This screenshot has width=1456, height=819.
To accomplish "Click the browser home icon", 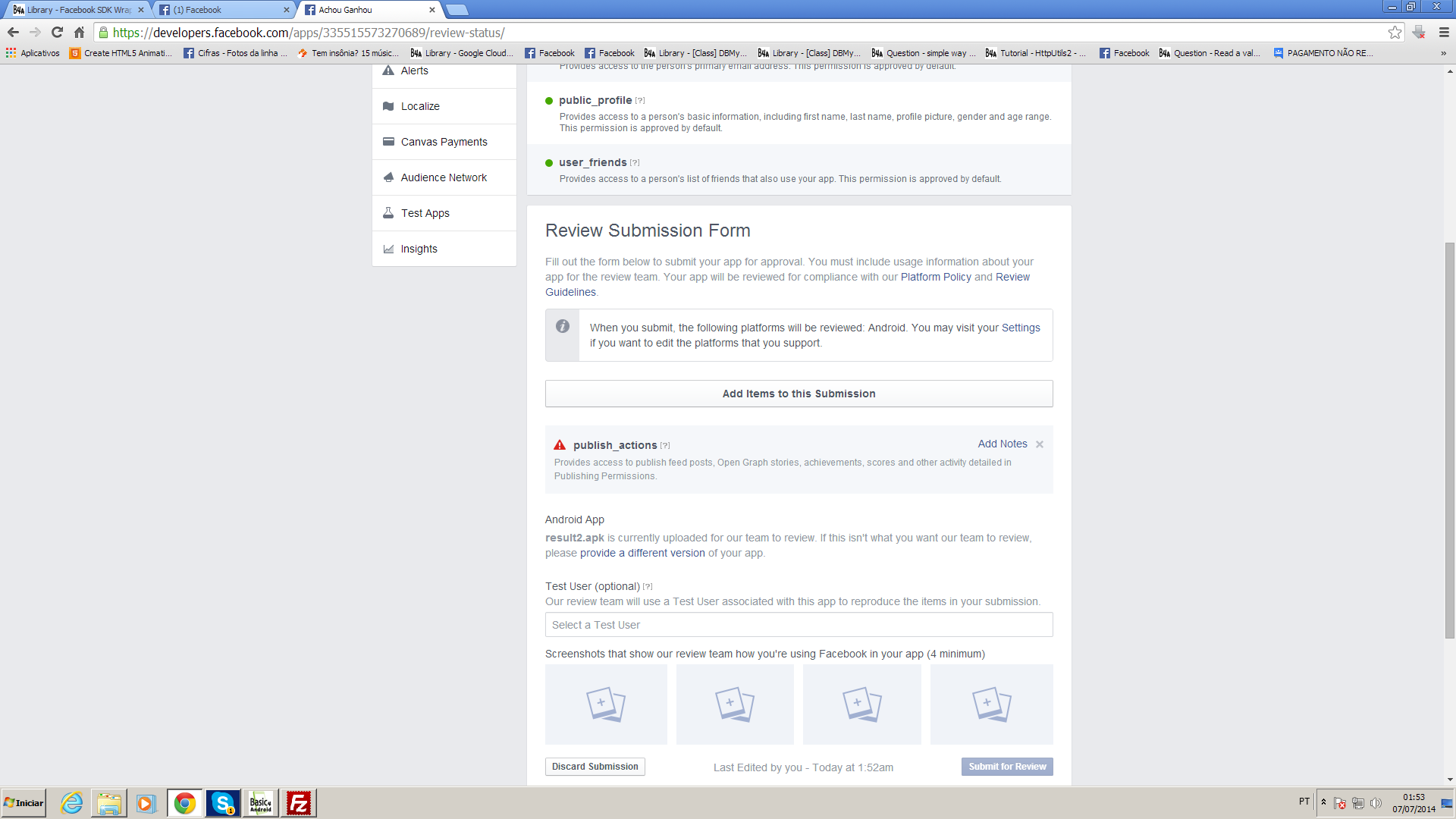I will [x=79, y=32].
